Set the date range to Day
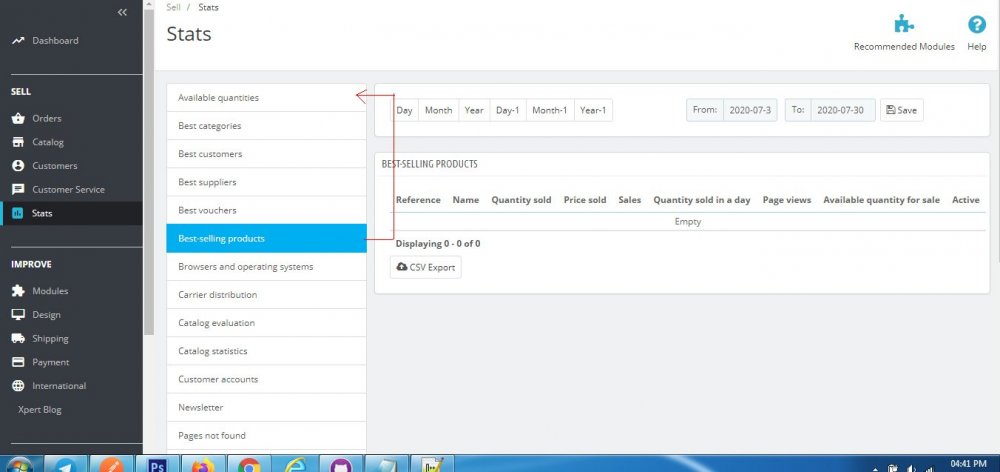This screenshot has height=472, width=1000. pos(404,110)
